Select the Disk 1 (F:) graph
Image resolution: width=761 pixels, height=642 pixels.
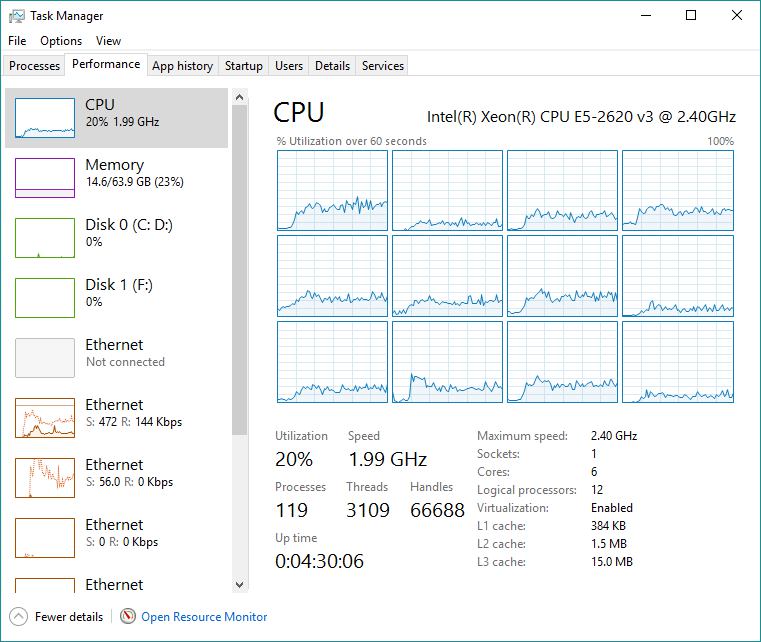click(x=45, y=298)
